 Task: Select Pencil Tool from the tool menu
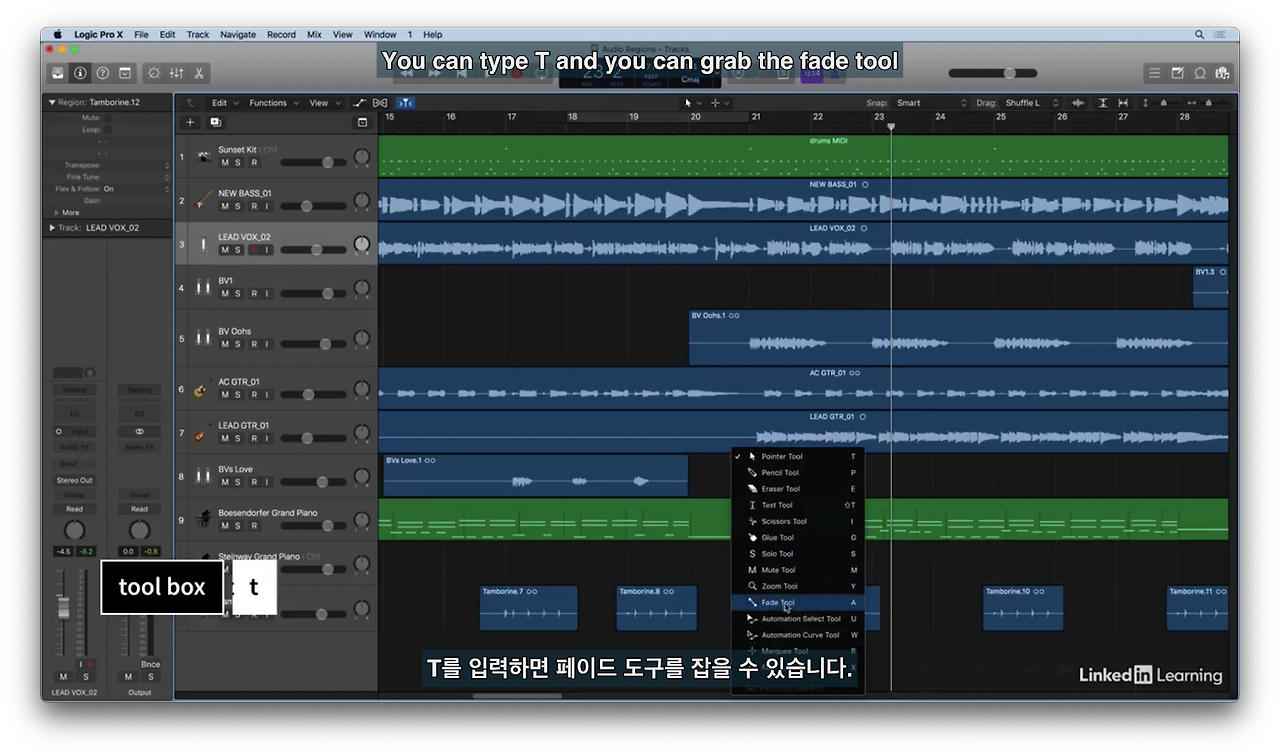click(798, 473)
